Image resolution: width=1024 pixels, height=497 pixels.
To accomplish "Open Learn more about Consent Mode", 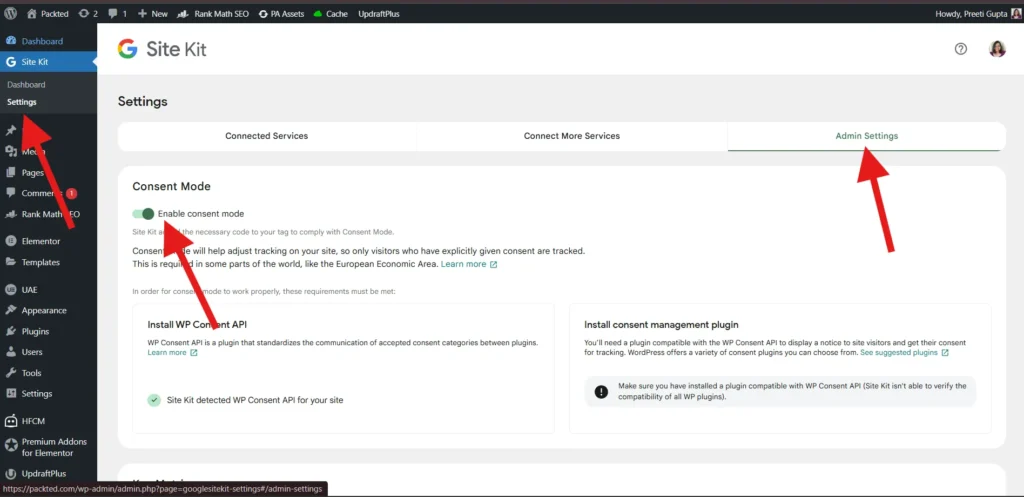I will tap(469, 264).
